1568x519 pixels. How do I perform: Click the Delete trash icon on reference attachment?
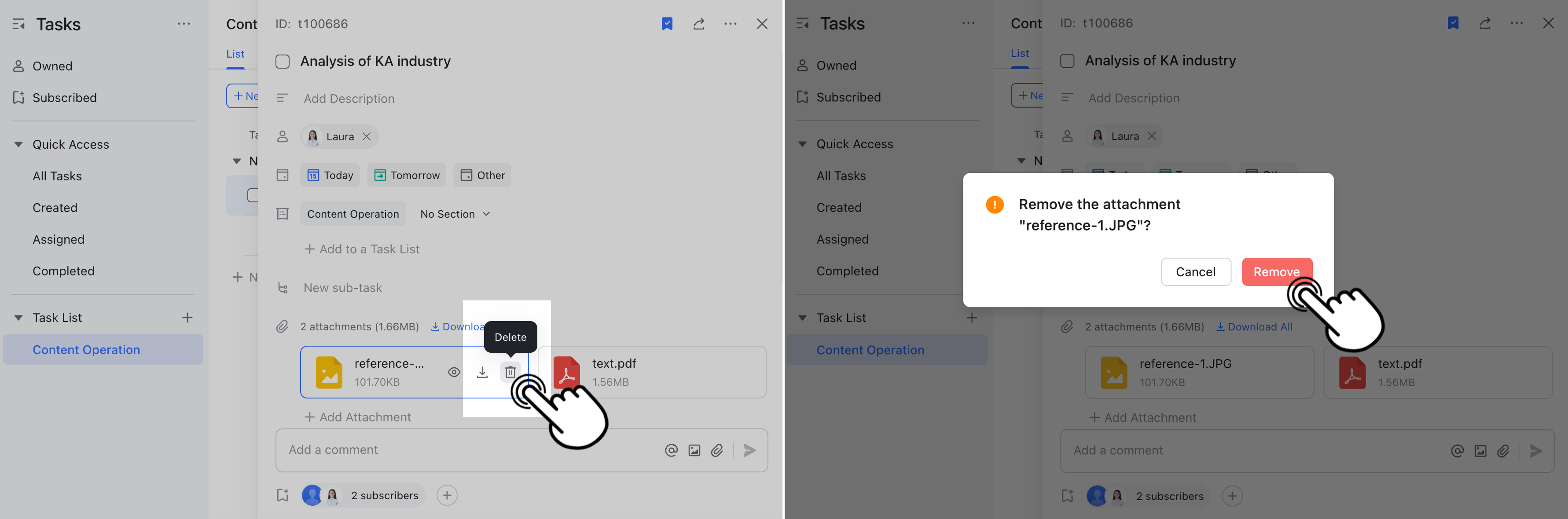point(510,372)
